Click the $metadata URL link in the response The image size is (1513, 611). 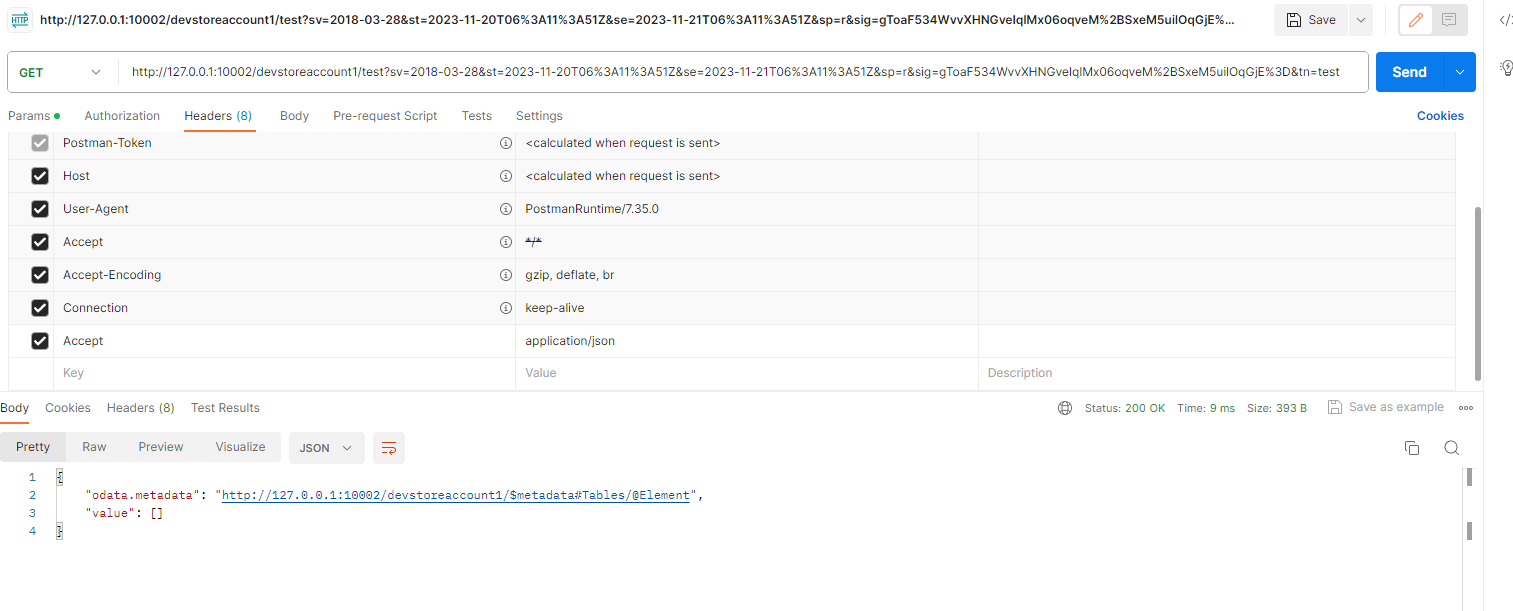456,494
